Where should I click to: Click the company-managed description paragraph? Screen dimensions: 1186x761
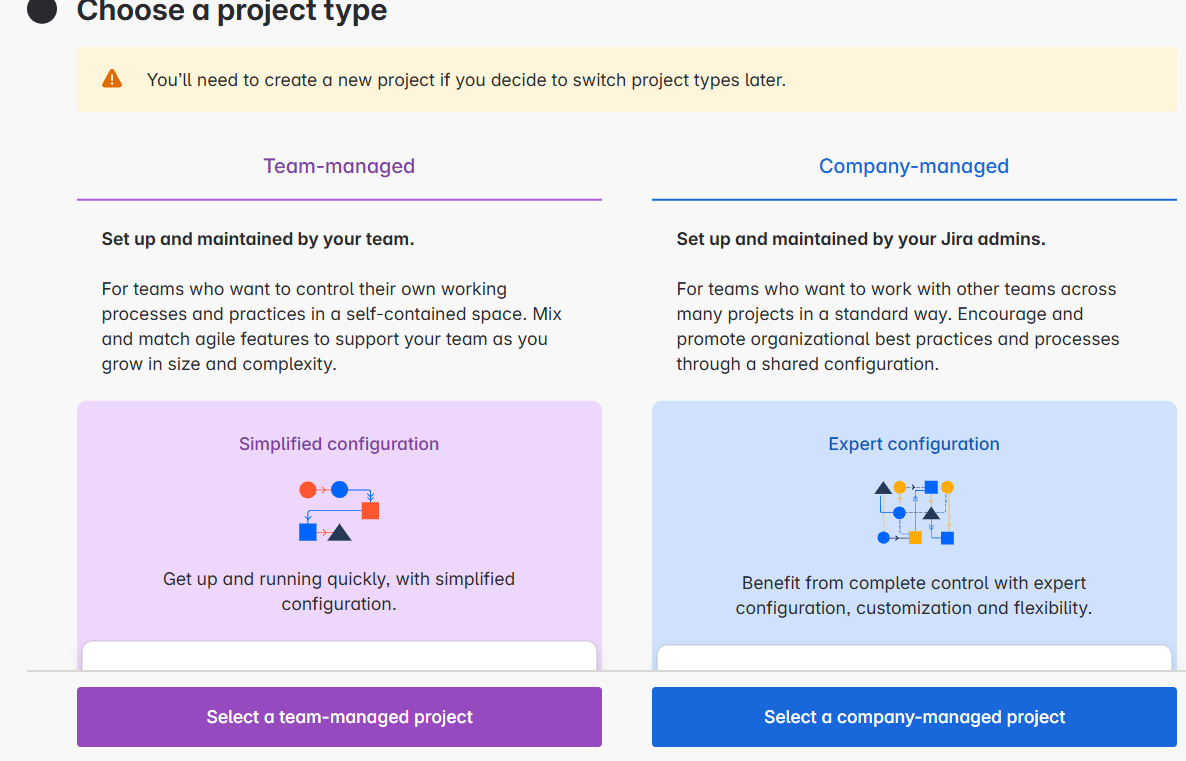897,326
